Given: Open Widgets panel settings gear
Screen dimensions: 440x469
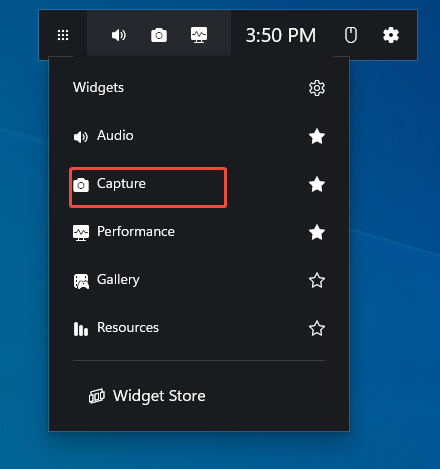Looking at the screenshot, I should [317, 88].
